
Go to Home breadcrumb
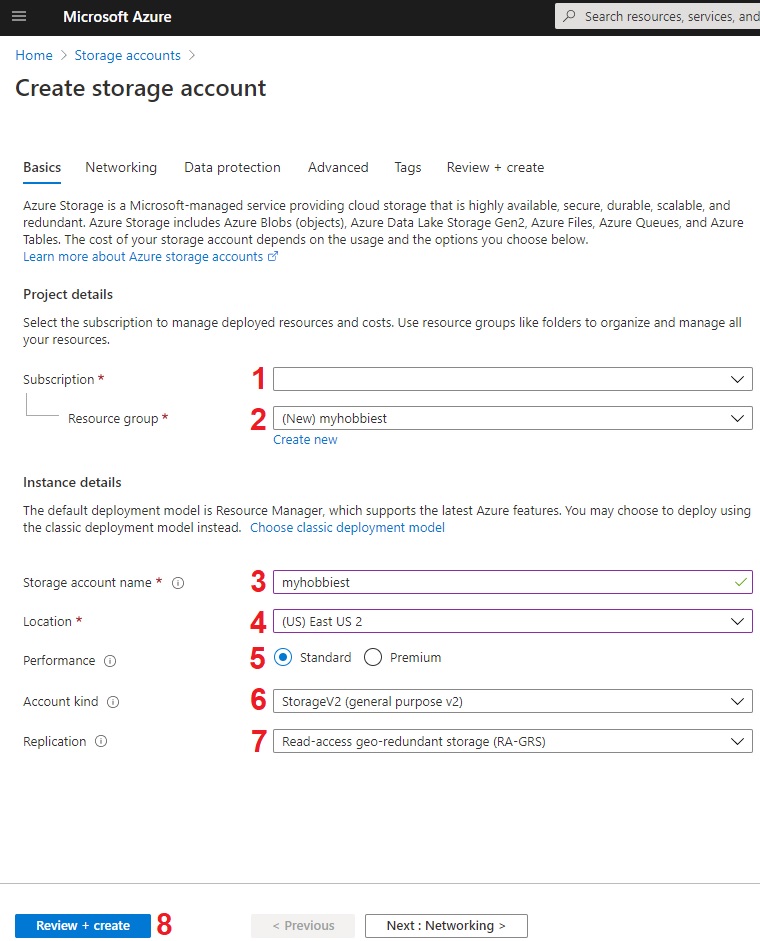(34, 55)
